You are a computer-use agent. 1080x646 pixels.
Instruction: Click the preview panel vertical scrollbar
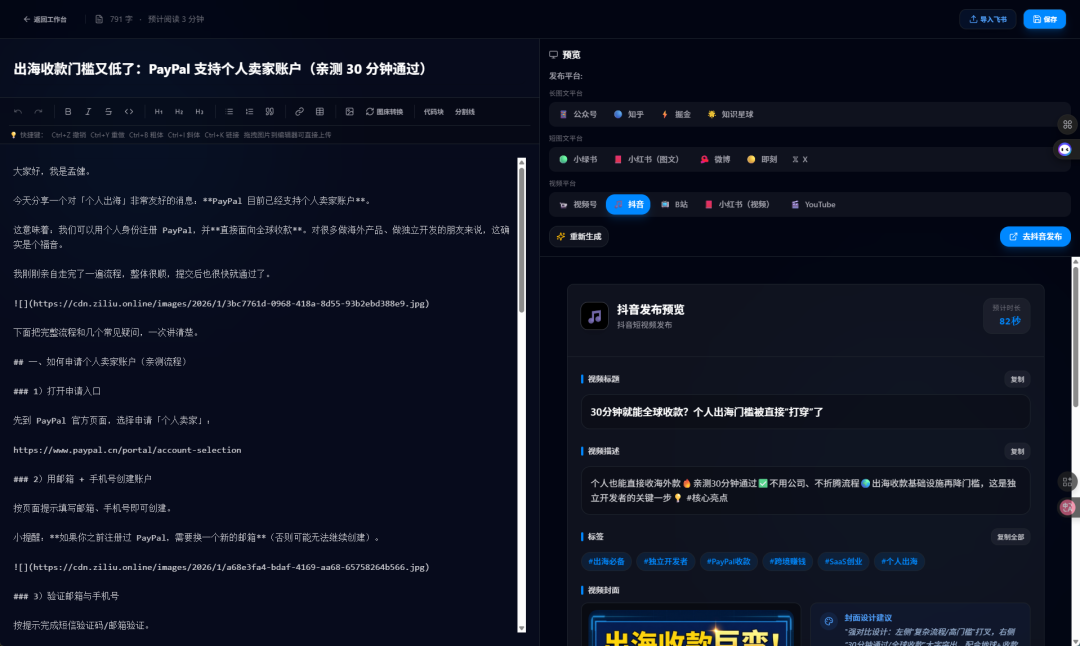click(x=1075, y=336)
